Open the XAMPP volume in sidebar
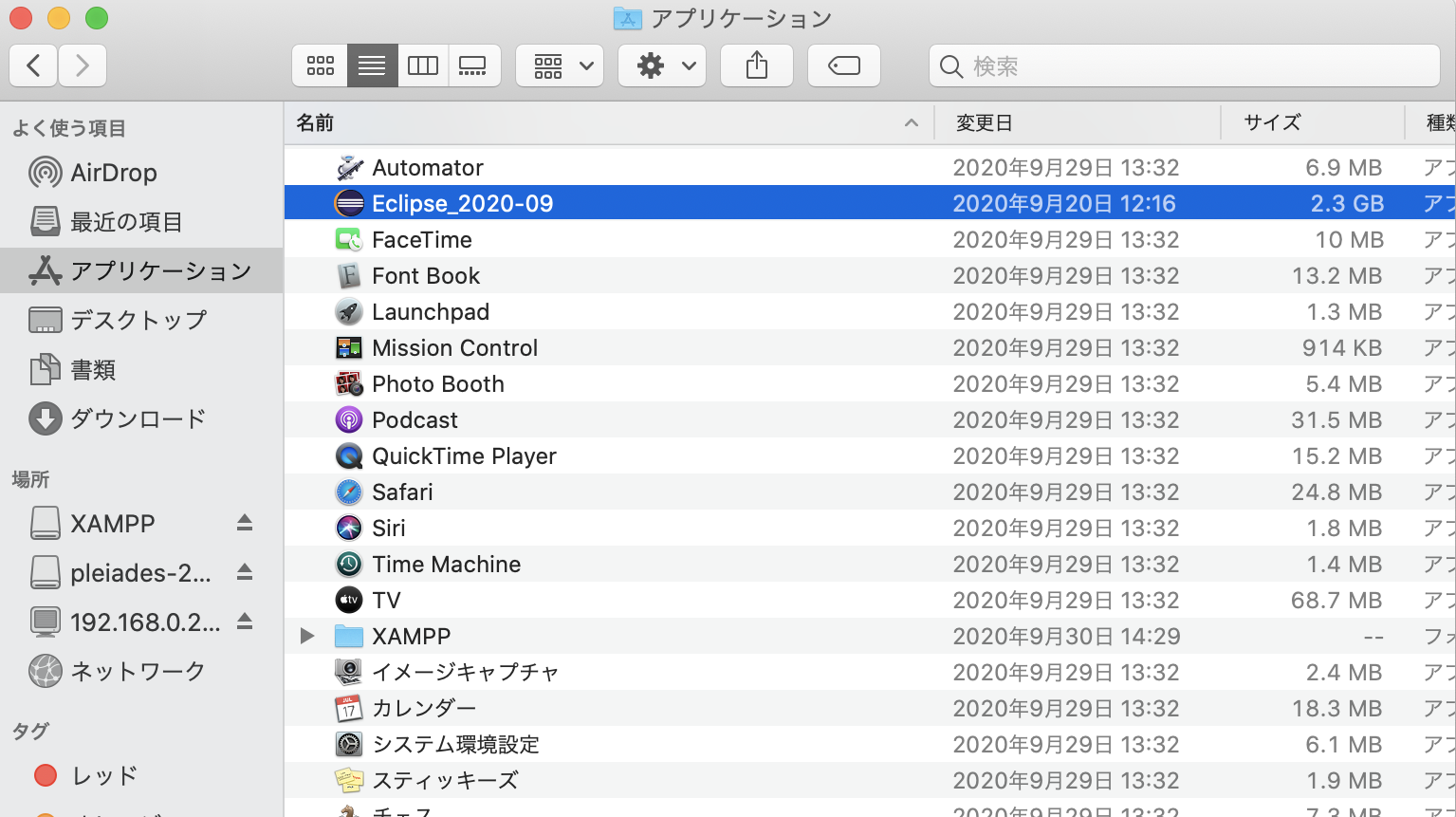Screen dimensions: 1456x817 [113, 524]
